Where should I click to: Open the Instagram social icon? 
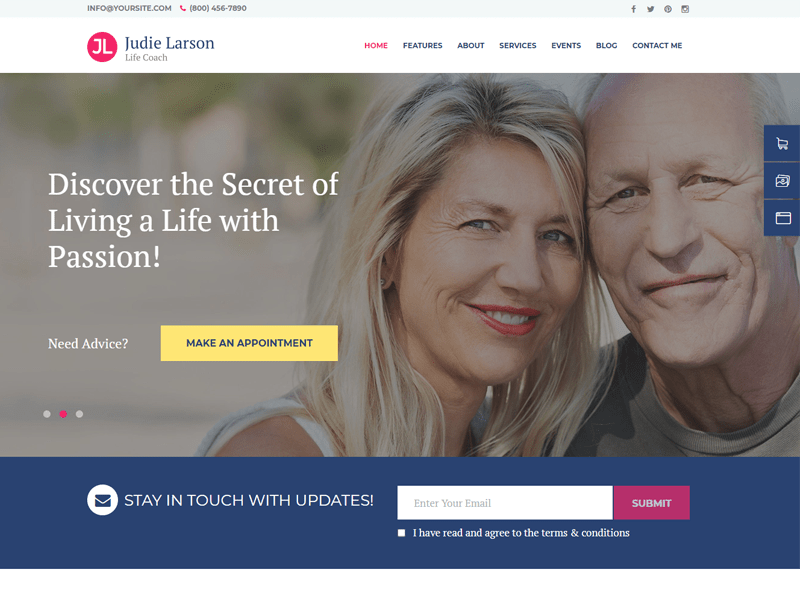pyautogui.click(x=685, y=9)
